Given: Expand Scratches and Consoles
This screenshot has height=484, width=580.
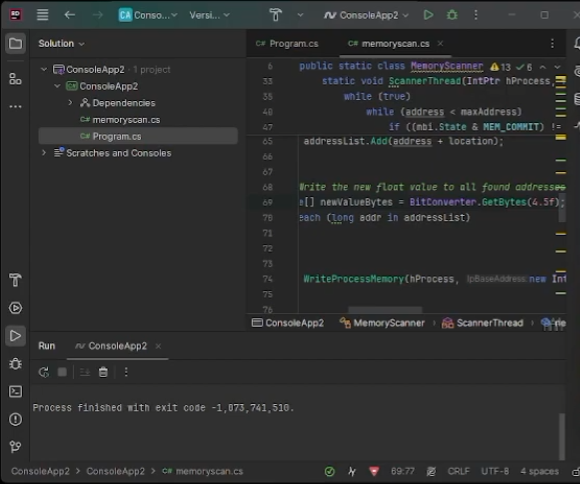Looking at the screenshot, I should pos(44,152).
